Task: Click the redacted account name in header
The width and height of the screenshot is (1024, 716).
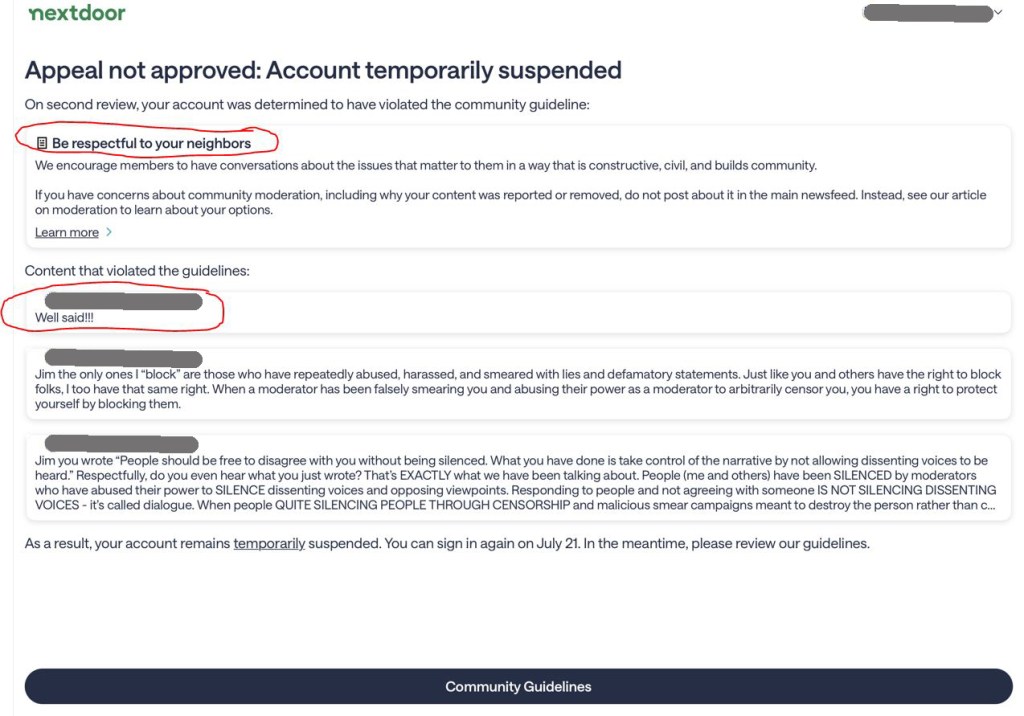Action: (927, 13)
